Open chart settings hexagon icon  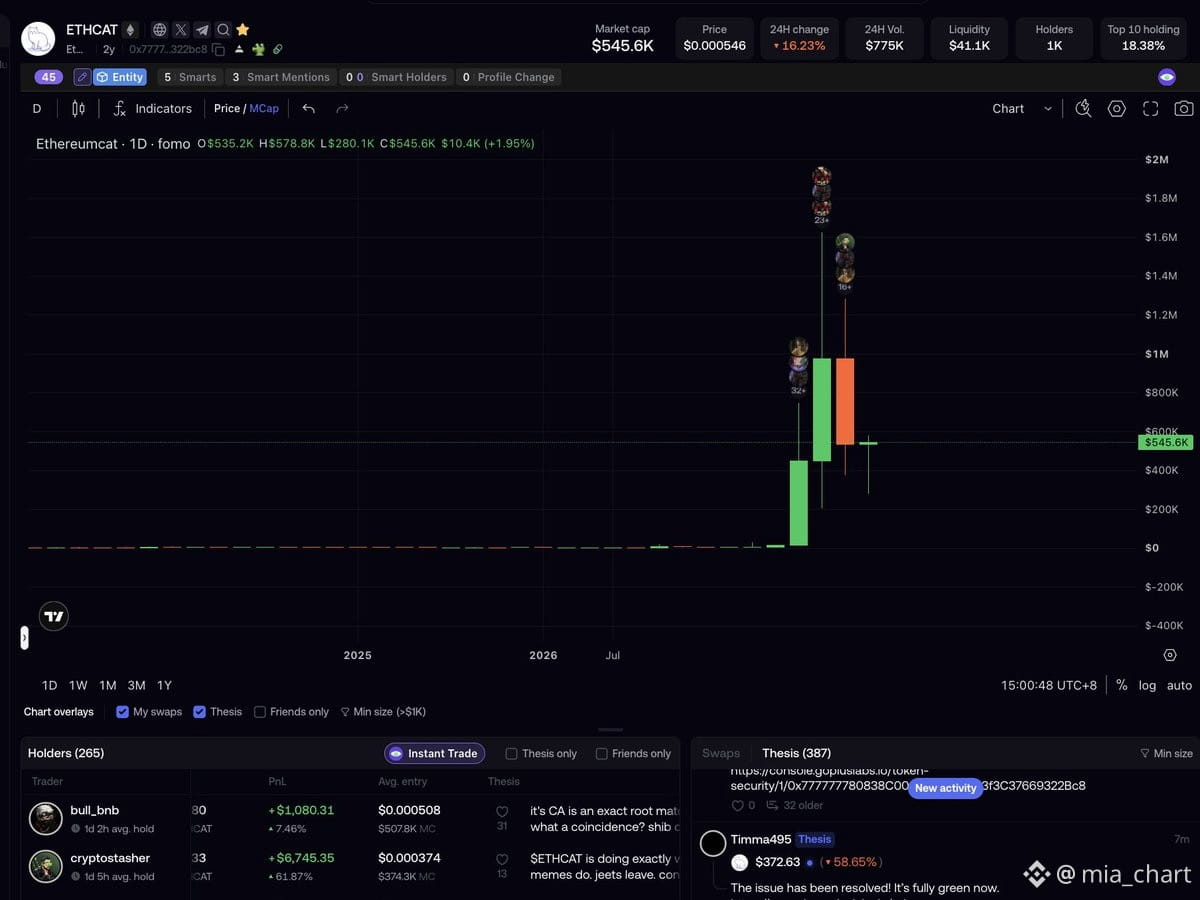(x=1117, y=108)
